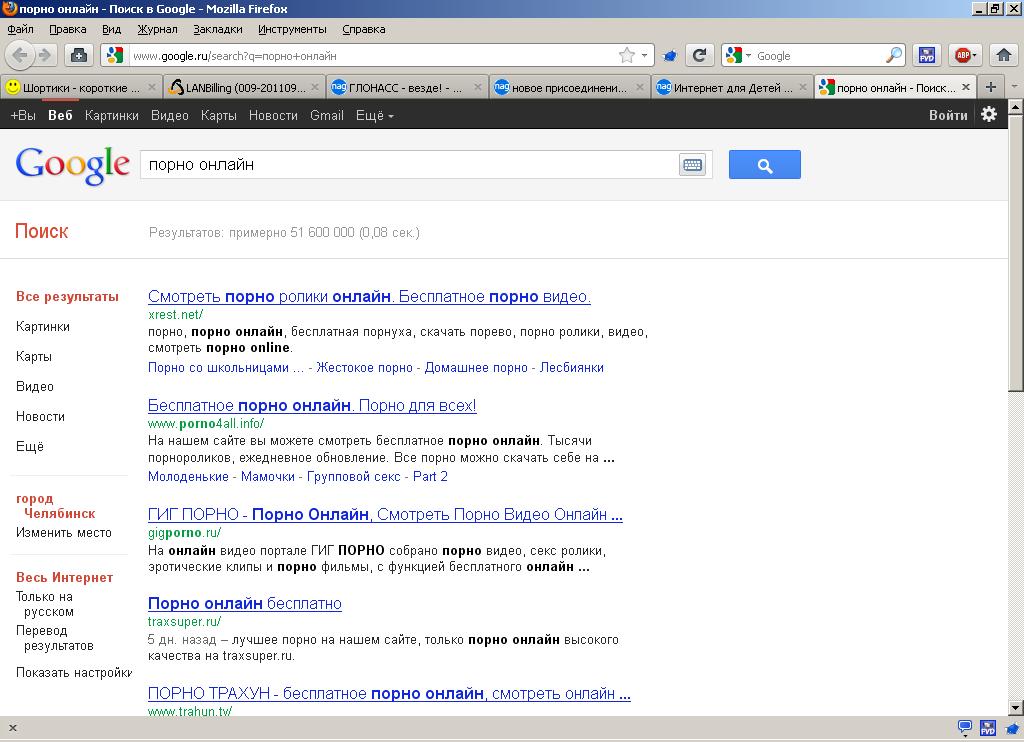Close the Шортики tab

pyautogui.click(x=152, y=87)
